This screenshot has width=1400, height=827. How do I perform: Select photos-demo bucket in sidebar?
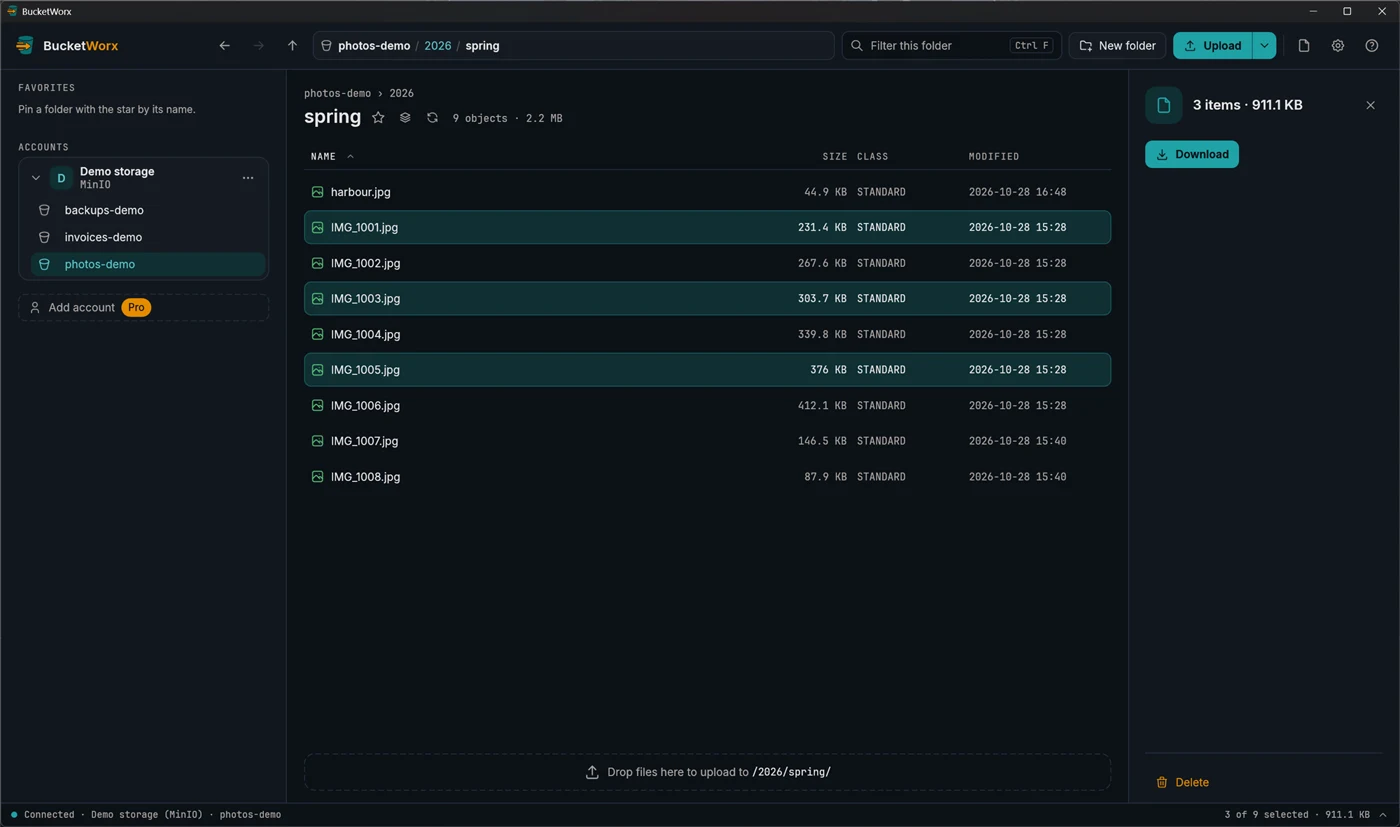[148, 264]
